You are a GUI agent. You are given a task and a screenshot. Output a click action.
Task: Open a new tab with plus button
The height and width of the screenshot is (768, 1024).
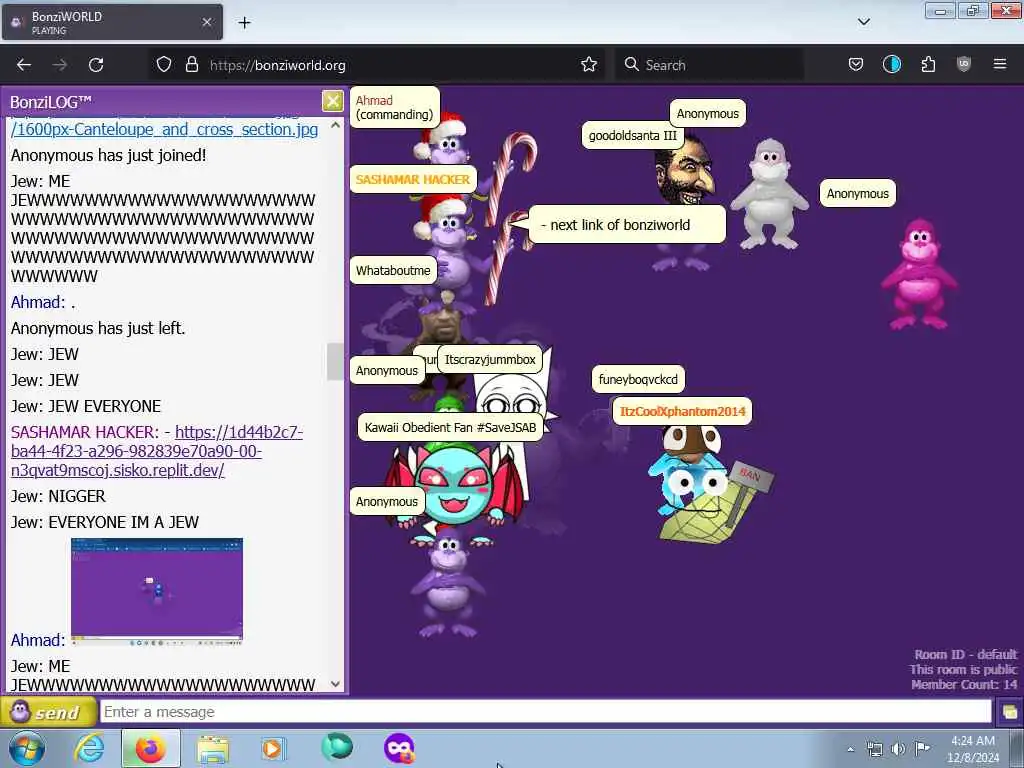point(244,23)
